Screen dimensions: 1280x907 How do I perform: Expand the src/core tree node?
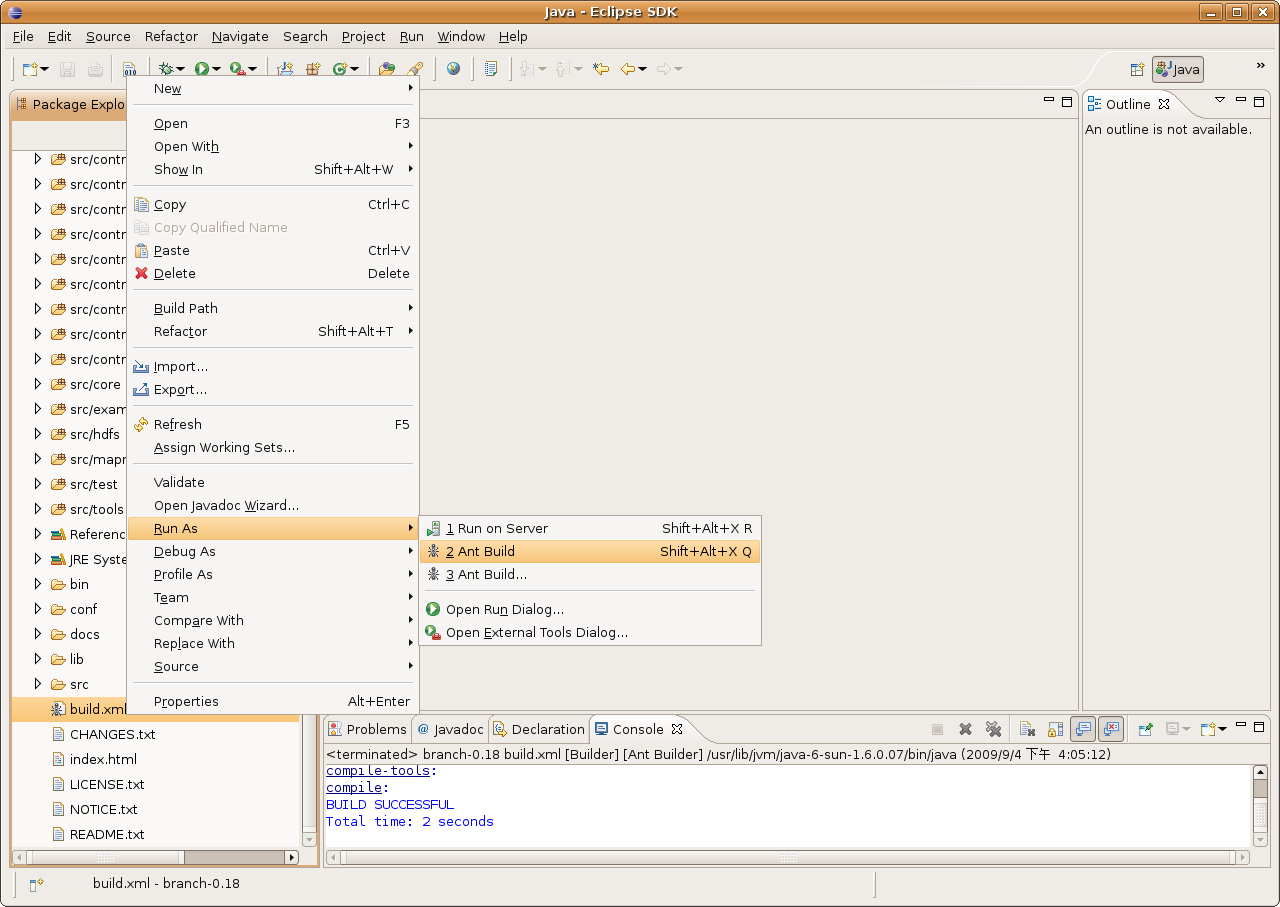pos(38,384)
